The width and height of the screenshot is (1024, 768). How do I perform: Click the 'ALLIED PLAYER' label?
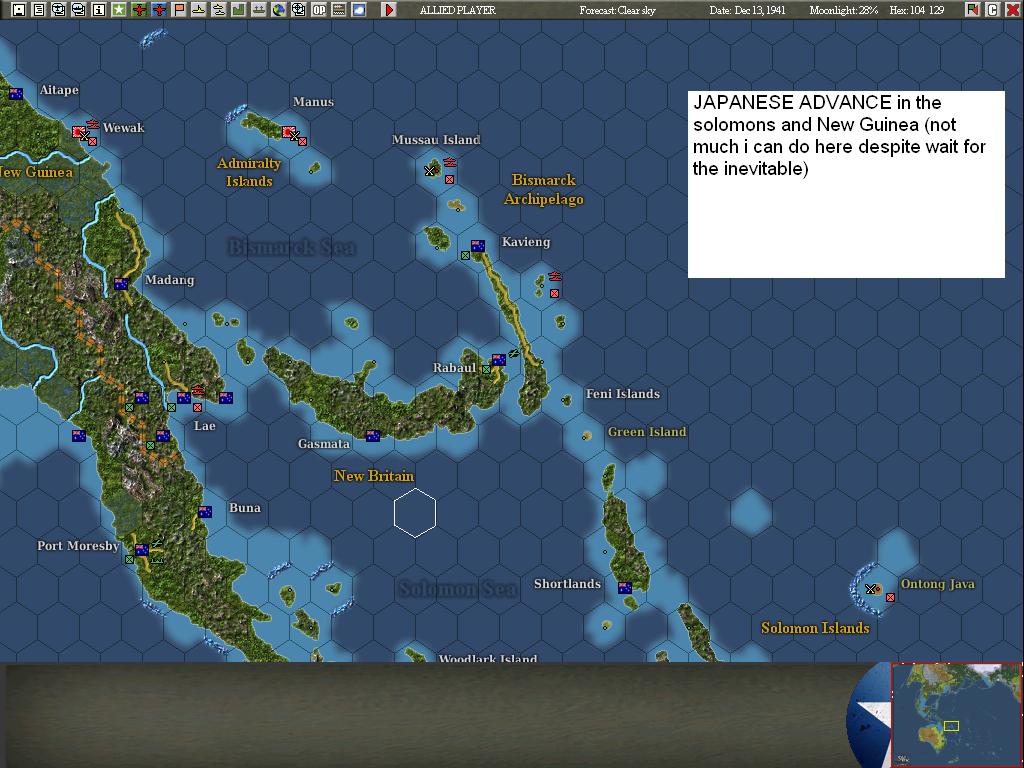pyautogui.click(x=457, y=10)
